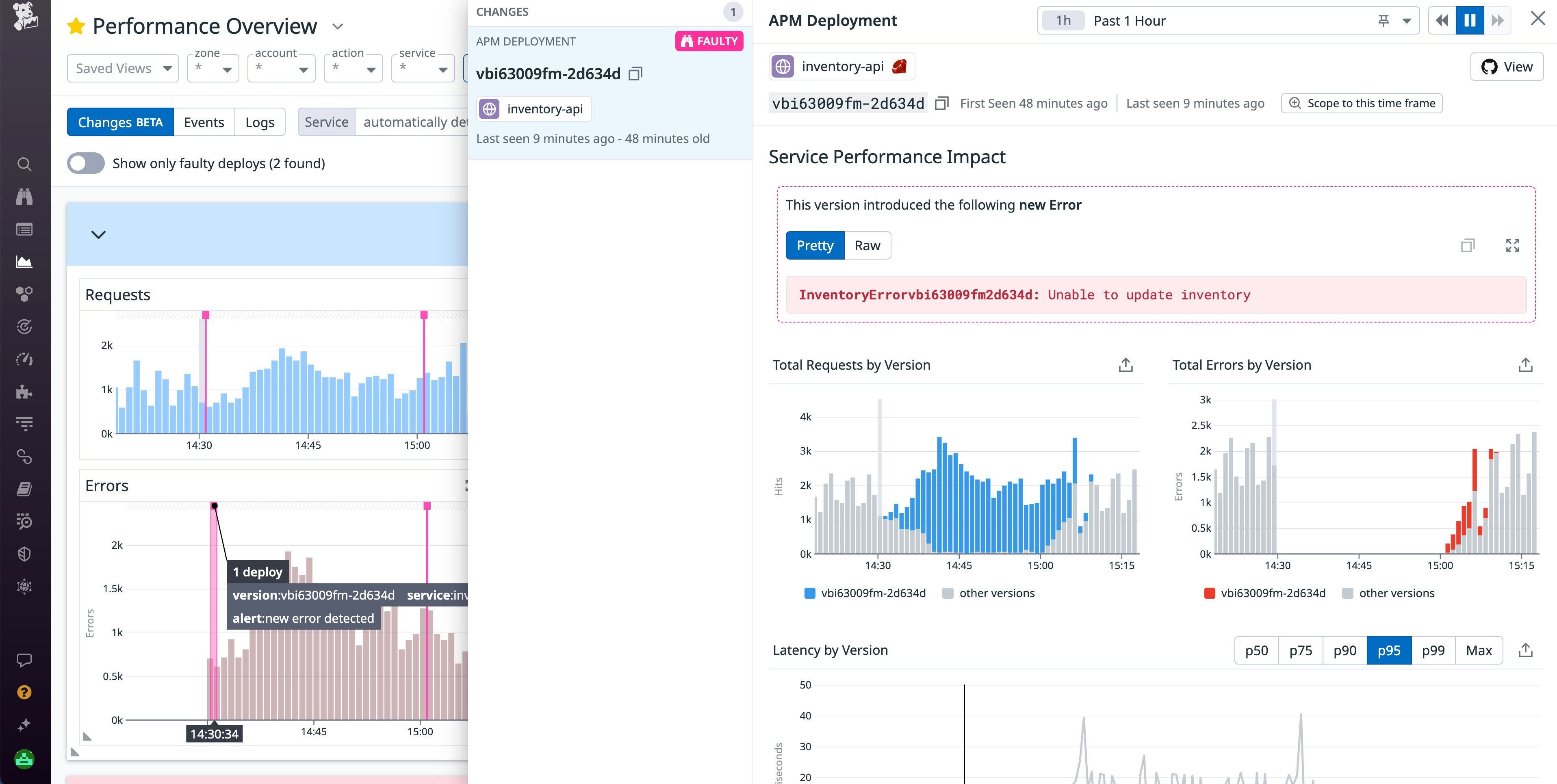
Task: Pause the live time frame updates
Action: (1469, 20)
